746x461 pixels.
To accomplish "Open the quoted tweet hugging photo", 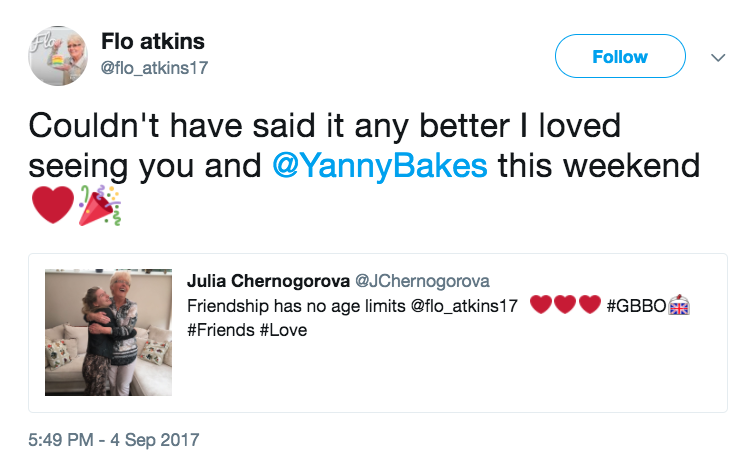I will [x=109, y=332].
